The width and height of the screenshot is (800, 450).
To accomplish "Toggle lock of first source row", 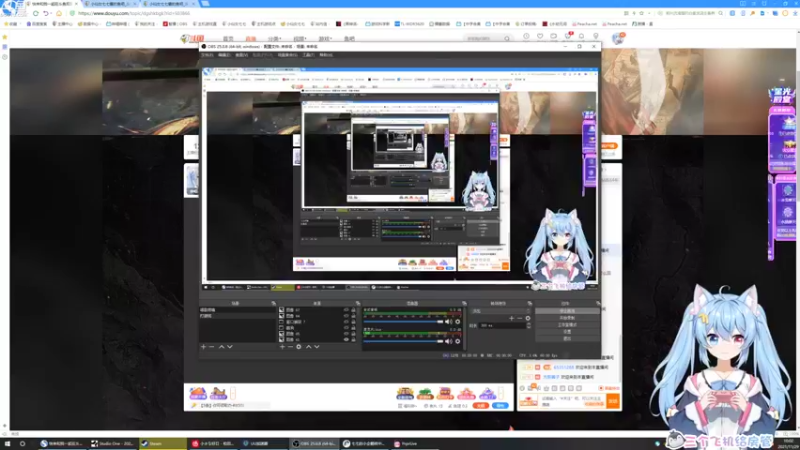I will point(353,310).
